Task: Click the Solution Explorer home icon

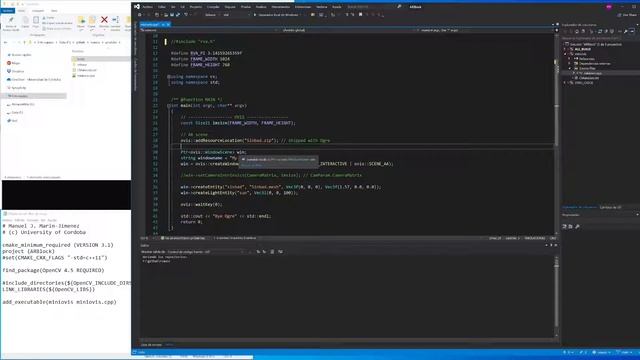Action: coord(576,31)
